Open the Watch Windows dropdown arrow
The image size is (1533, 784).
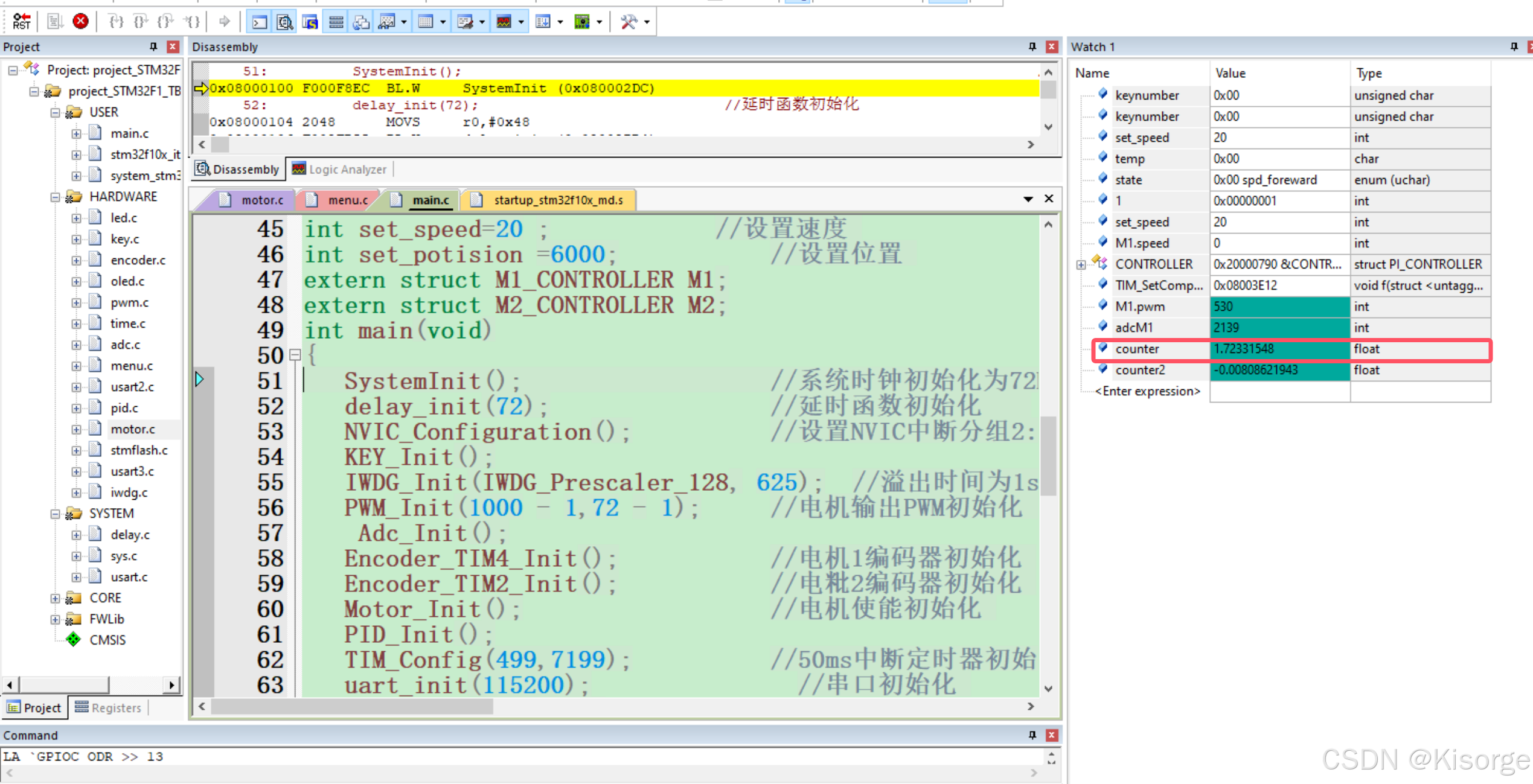(x=404, y=22)
